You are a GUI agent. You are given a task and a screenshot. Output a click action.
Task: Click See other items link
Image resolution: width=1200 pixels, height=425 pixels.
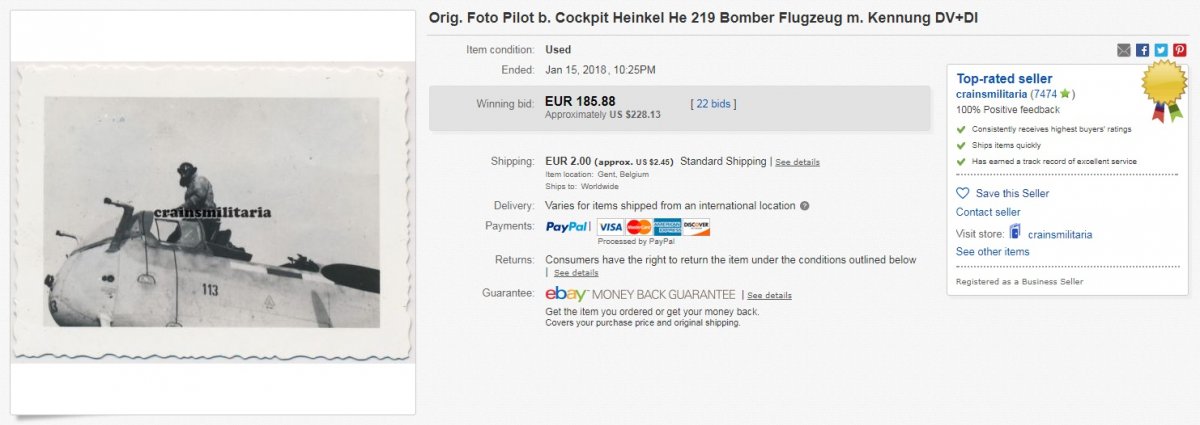point(992,252)
